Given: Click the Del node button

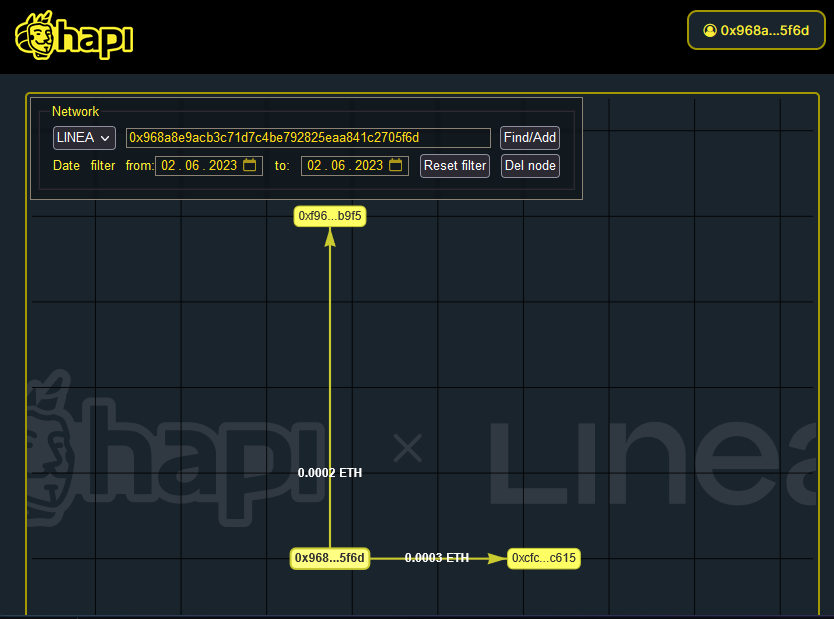Looking at the screenshot, I should pos(530,166).
